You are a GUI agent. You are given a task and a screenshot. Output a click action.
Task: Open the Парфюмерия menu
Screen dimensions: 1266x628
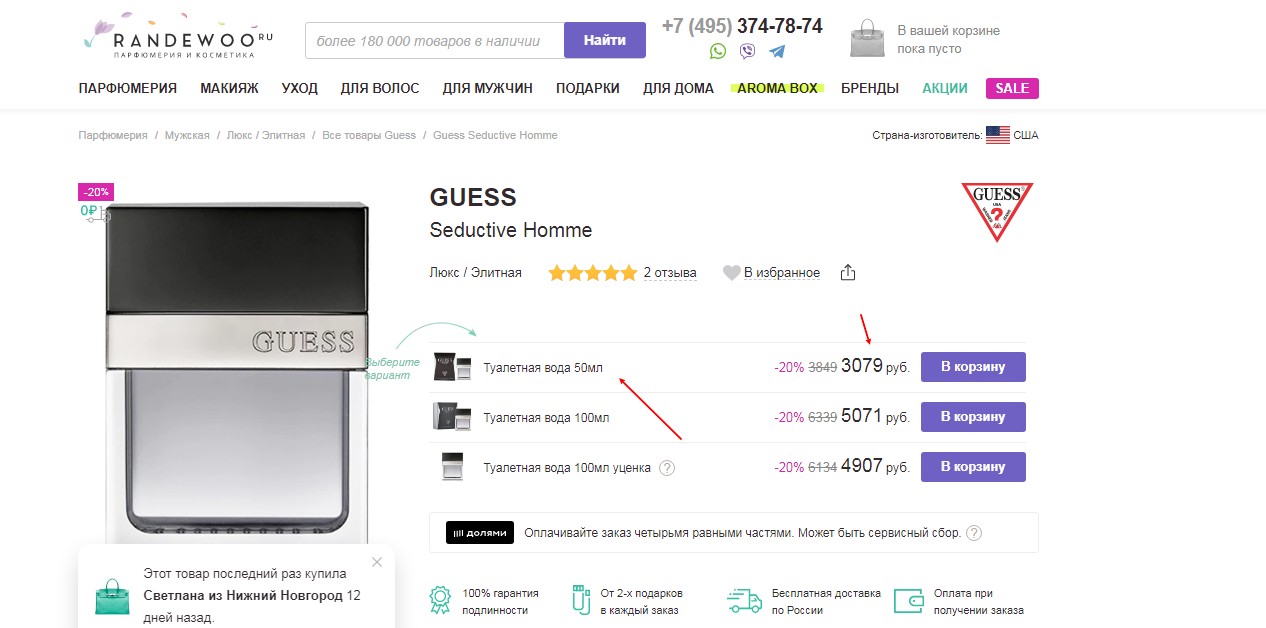[x=128, y=88]
